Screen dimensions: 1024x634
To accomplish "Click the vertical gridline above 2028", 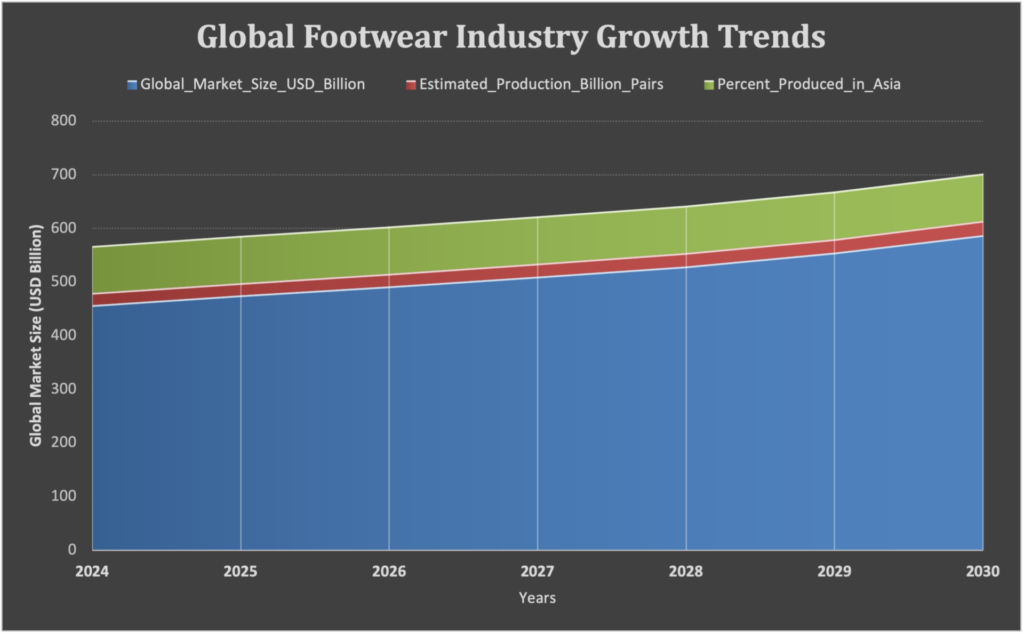I will click(685, 400).
